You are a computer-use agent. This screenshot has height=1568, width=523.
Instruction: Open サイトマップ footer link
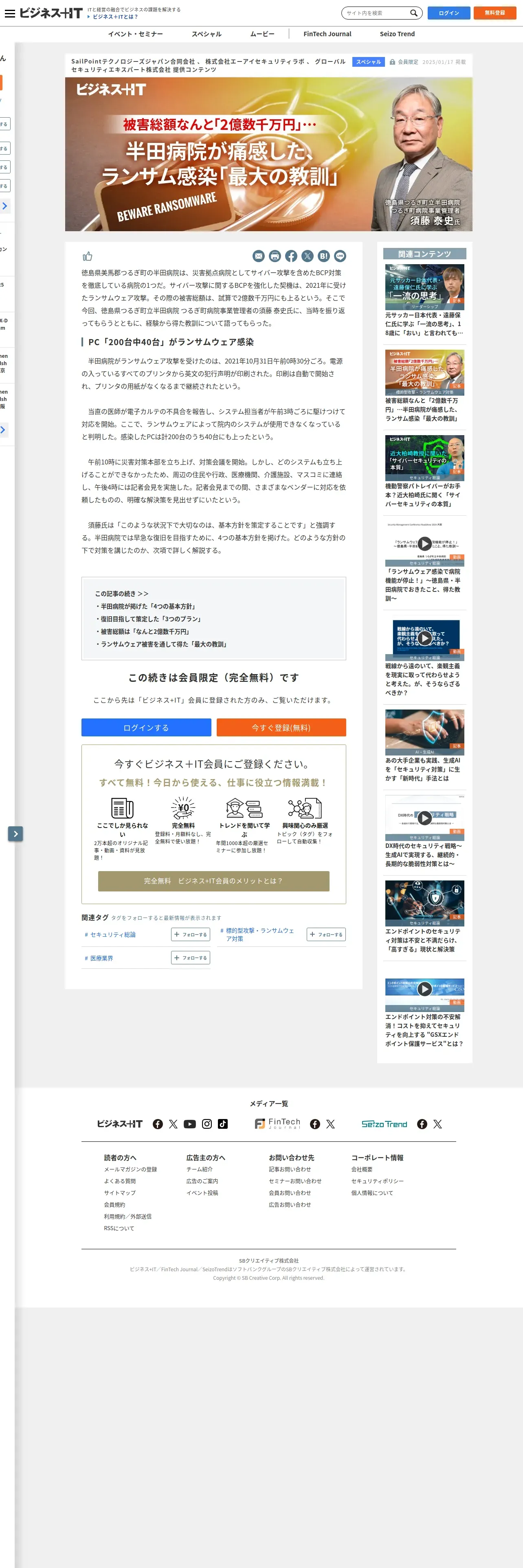click(119, 1193)
